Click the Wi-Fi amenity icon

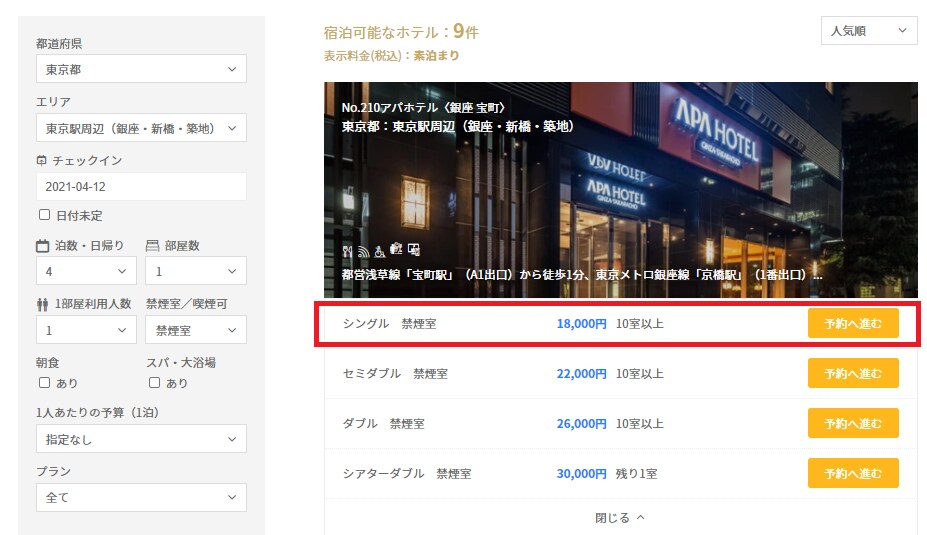(x=364, y=251)
